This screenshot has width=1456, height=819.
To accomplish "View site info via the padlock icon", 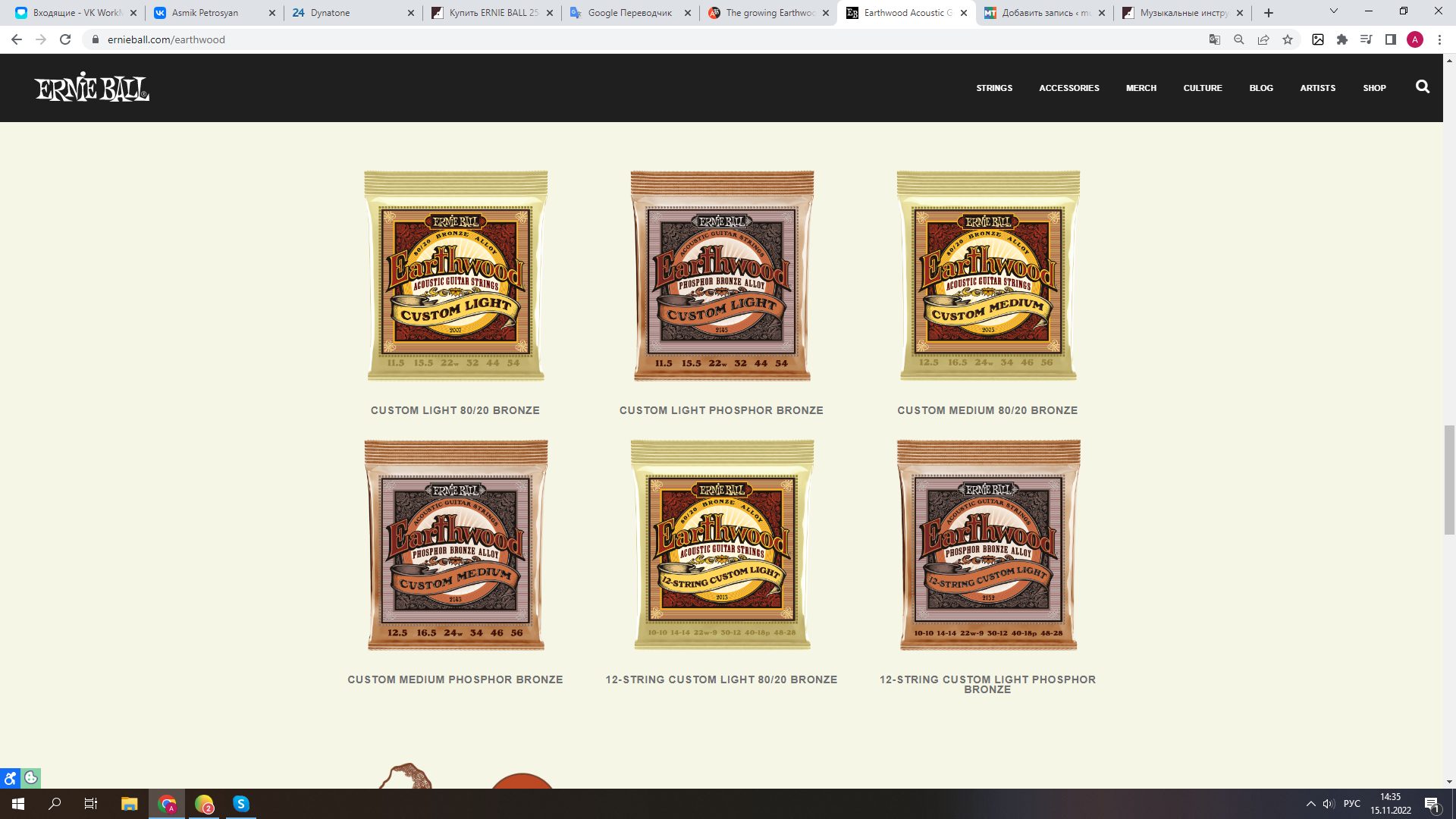I will (96, 39).
